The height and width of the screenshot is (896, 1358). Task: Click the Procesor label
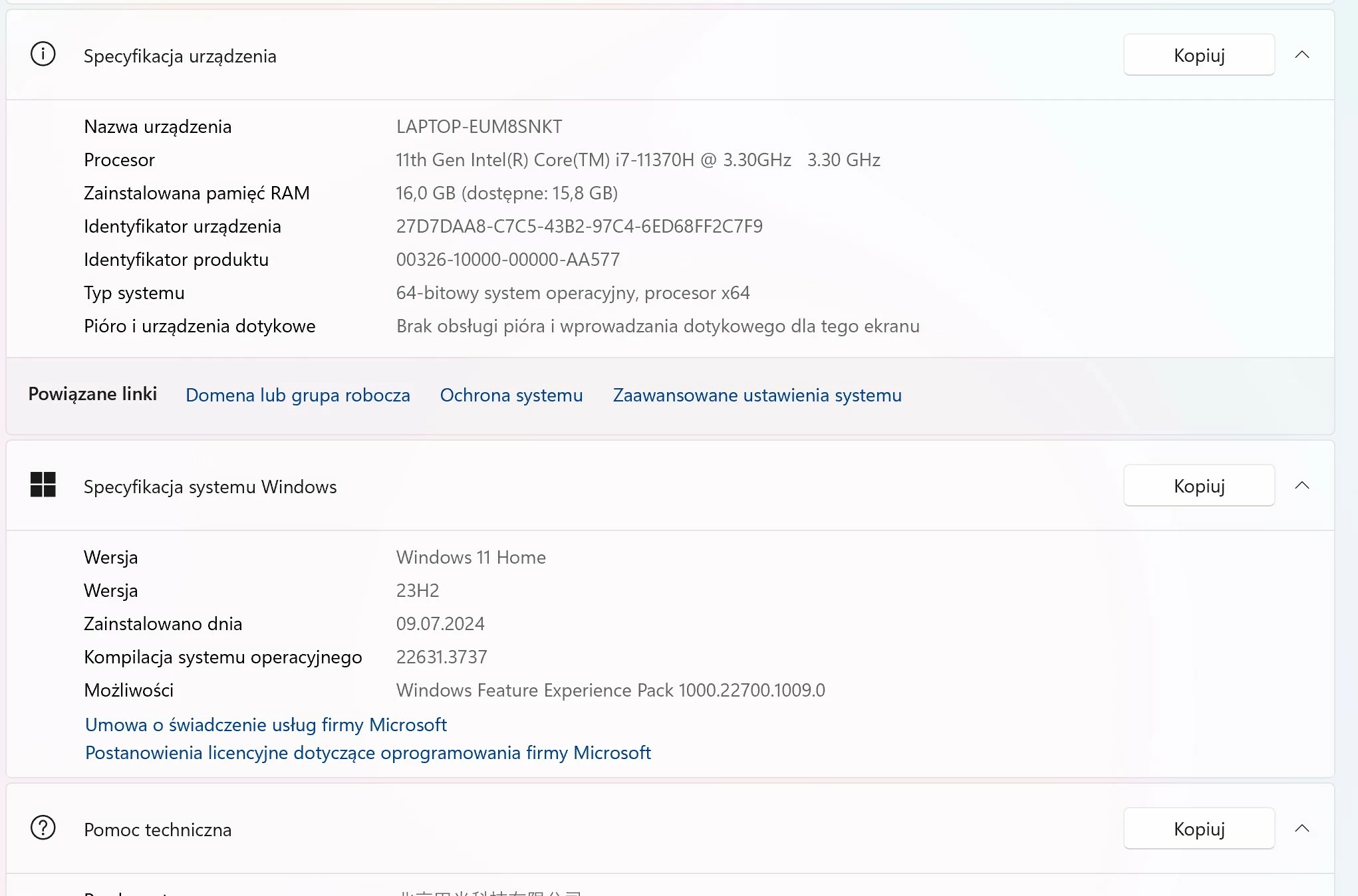click(x=119, y=160)
